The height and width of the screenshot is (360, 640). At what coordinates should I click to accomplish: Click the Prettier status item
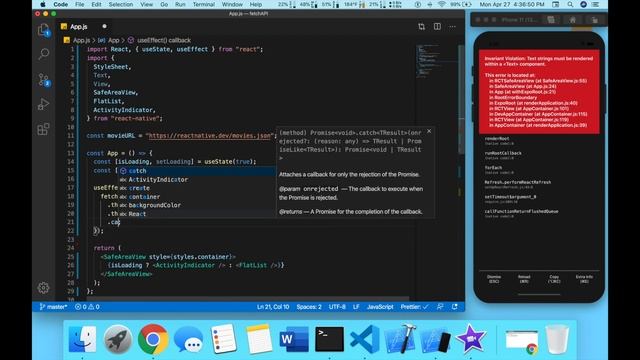tap(414, 307)
